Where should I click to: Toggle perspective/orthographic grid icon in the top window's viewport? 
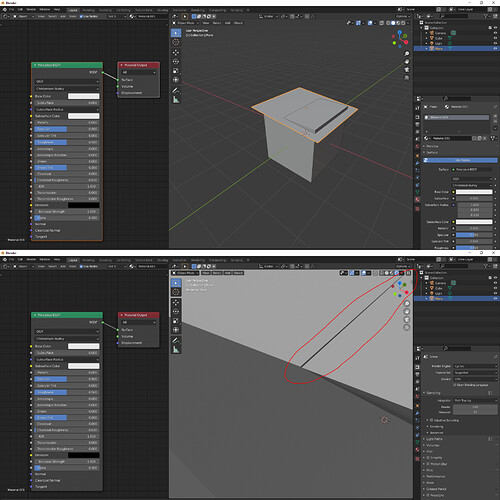(407, 78)
